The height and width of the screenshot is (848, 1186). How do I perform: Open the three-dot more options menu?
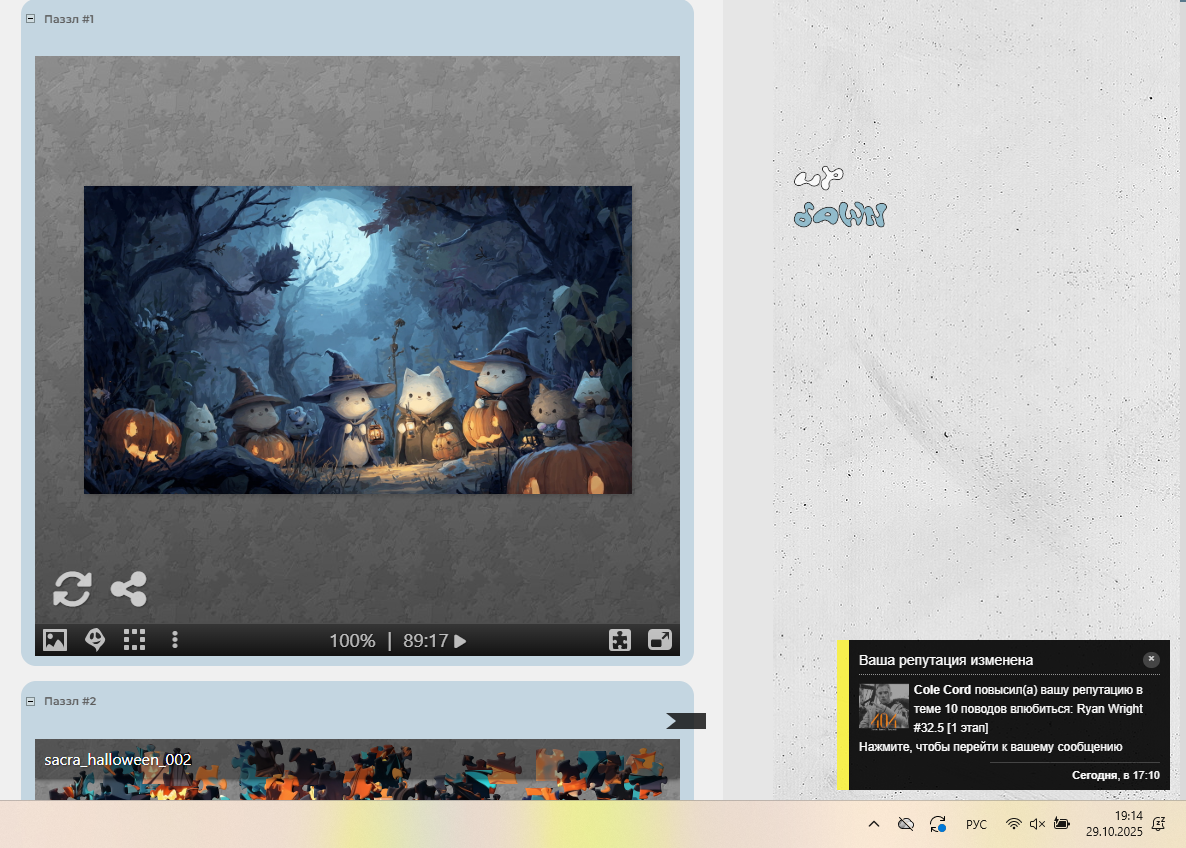click(x=175, y=640)
